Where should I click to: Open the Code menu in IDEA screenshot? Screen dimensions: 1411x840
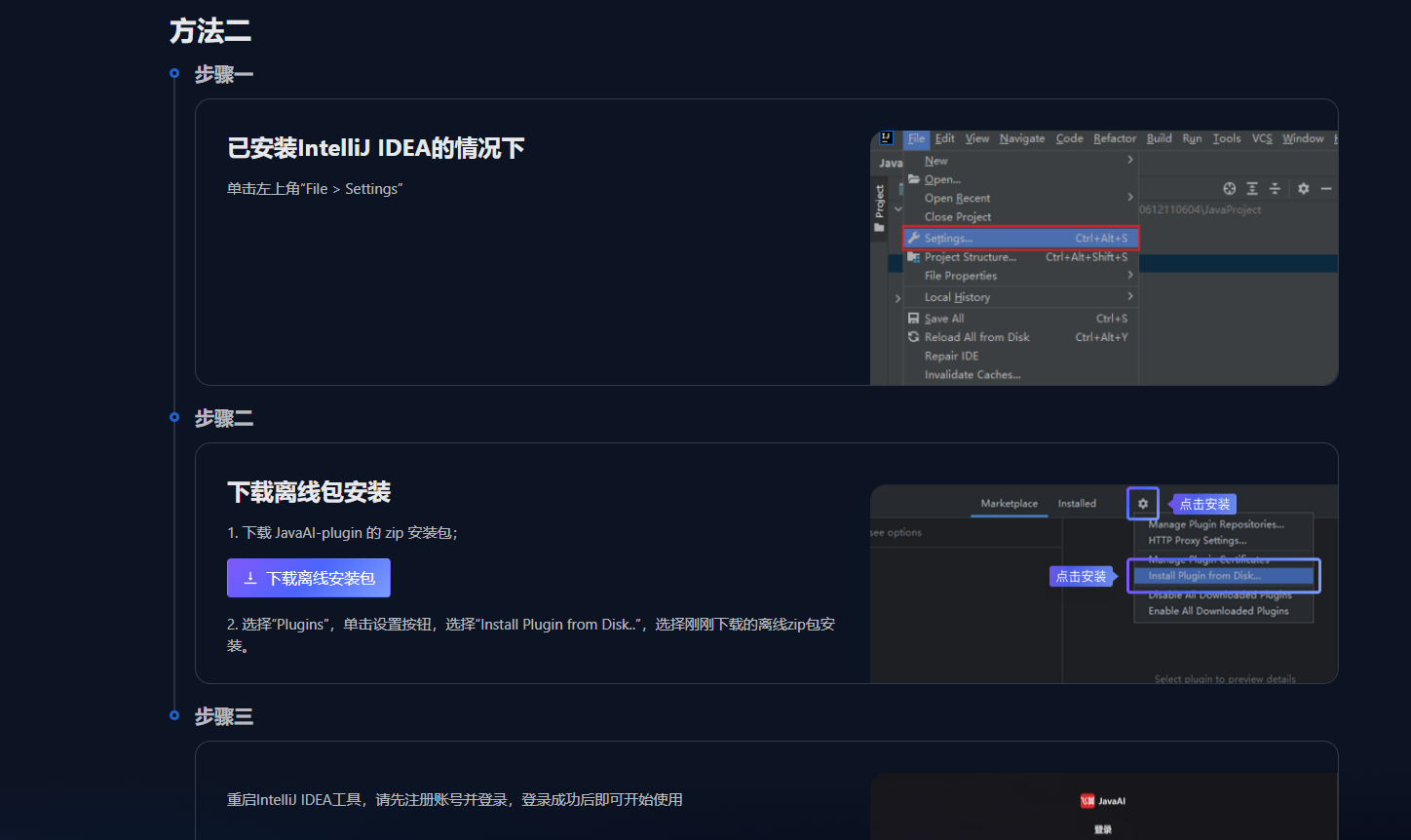point(1069,138)
